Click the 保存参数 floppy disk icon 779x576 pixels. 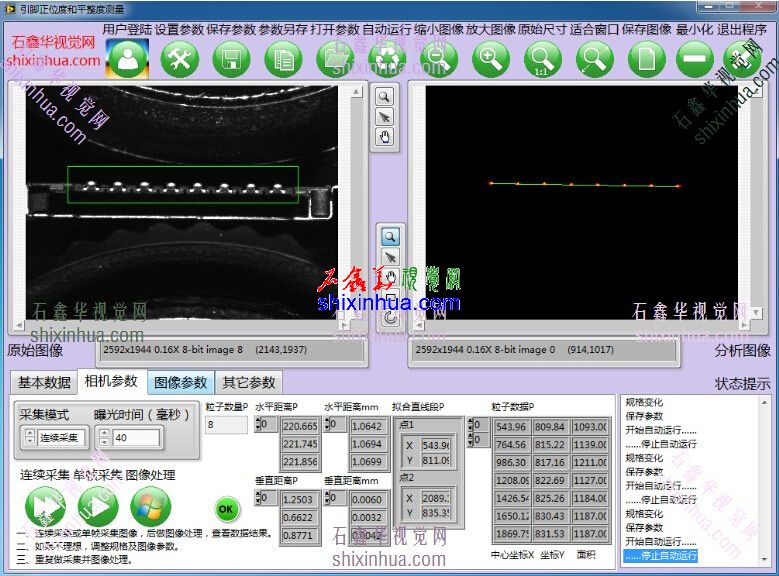coord(231,59)
